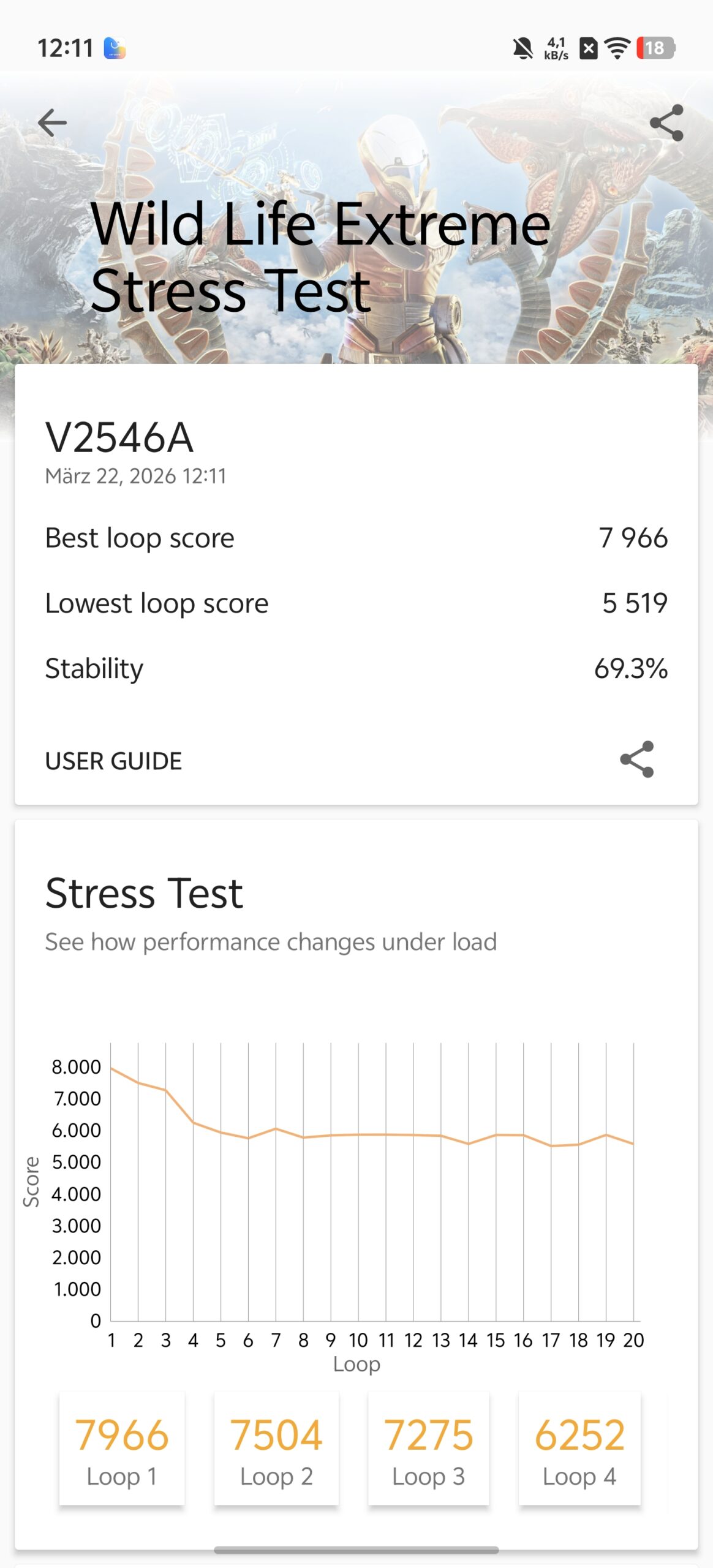Tap the muted notifications bell icon
The height and width of the screenshot is (1568, 713).
(x=522, y=48)
